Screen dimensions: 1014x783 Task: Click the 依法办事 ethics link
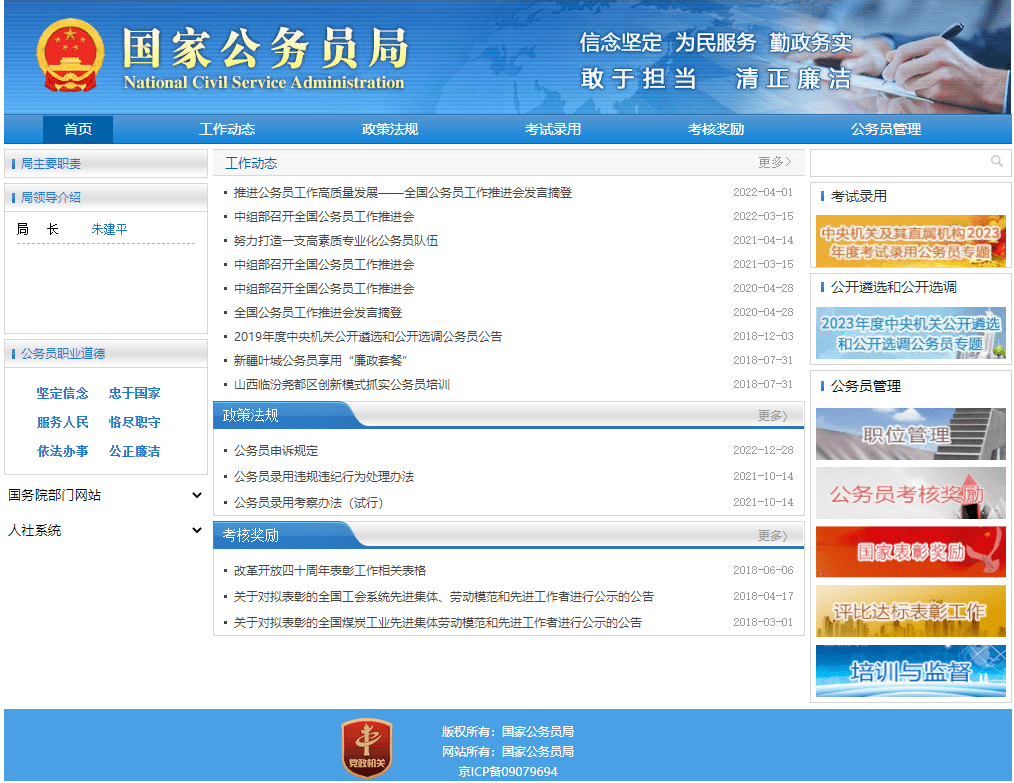pos(63,451)
